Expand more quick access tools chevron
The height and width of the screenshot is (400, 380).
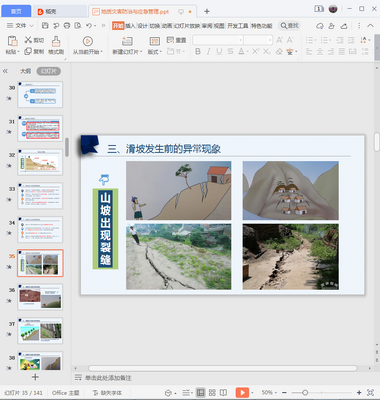[x=103, y=26]
